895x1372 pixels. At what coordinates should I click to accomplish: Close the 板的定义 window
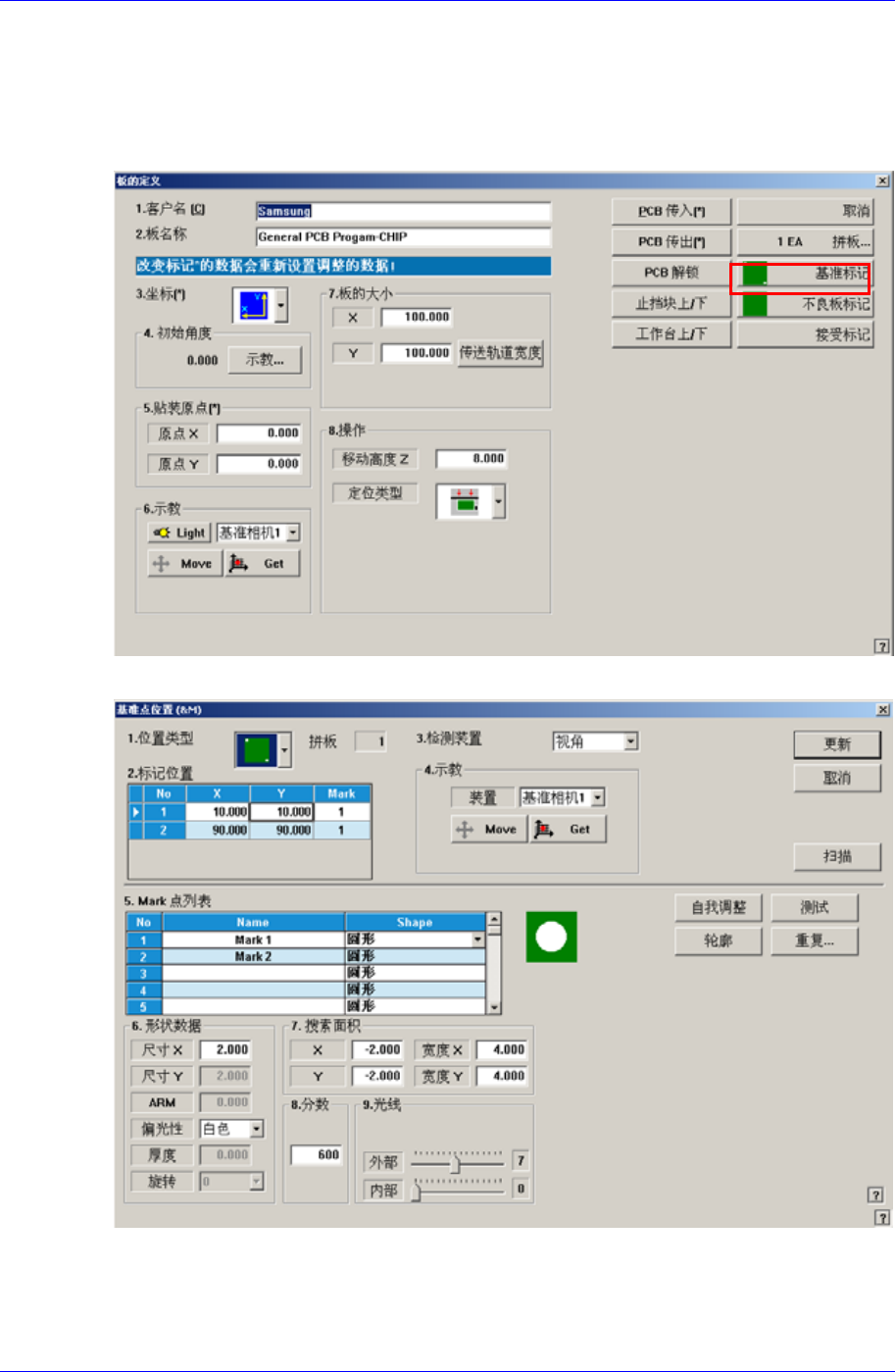(x=882, y=181)
